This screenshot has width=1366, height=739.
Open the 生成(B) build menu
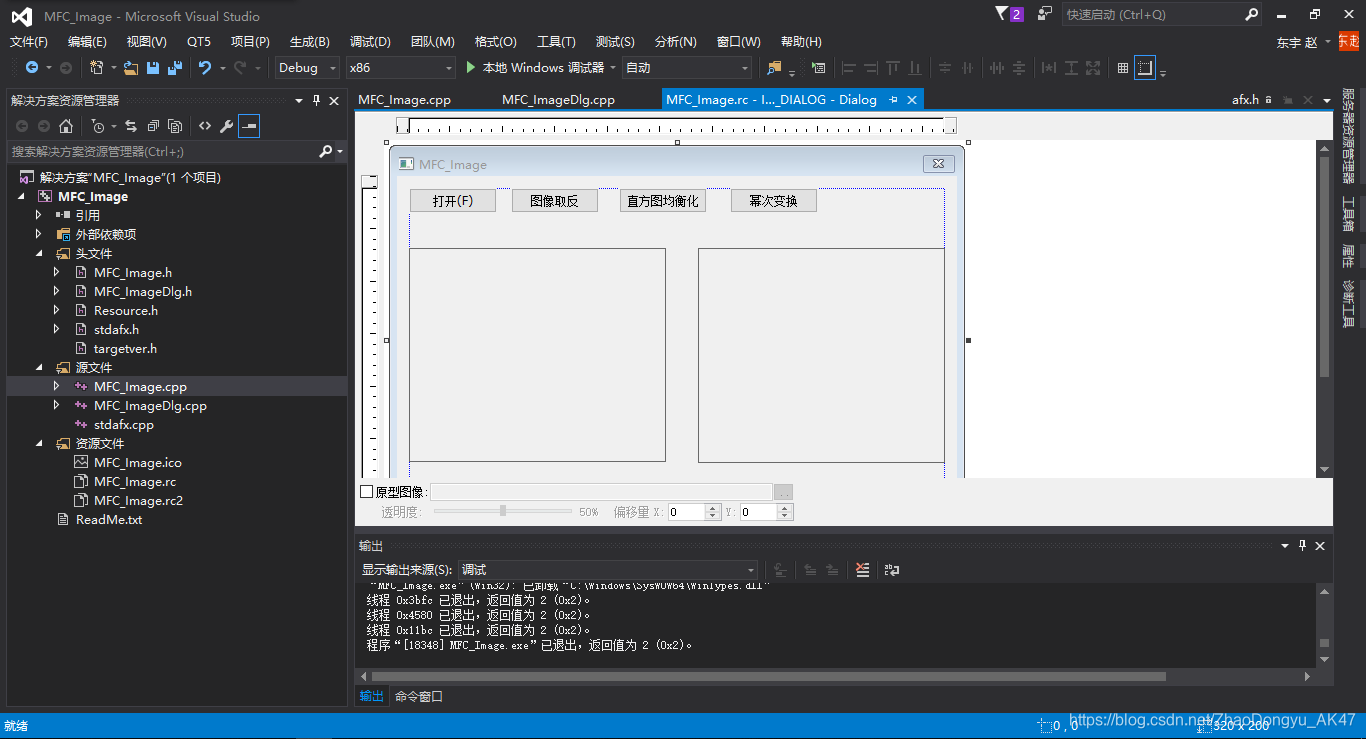[x=309, y=41]
